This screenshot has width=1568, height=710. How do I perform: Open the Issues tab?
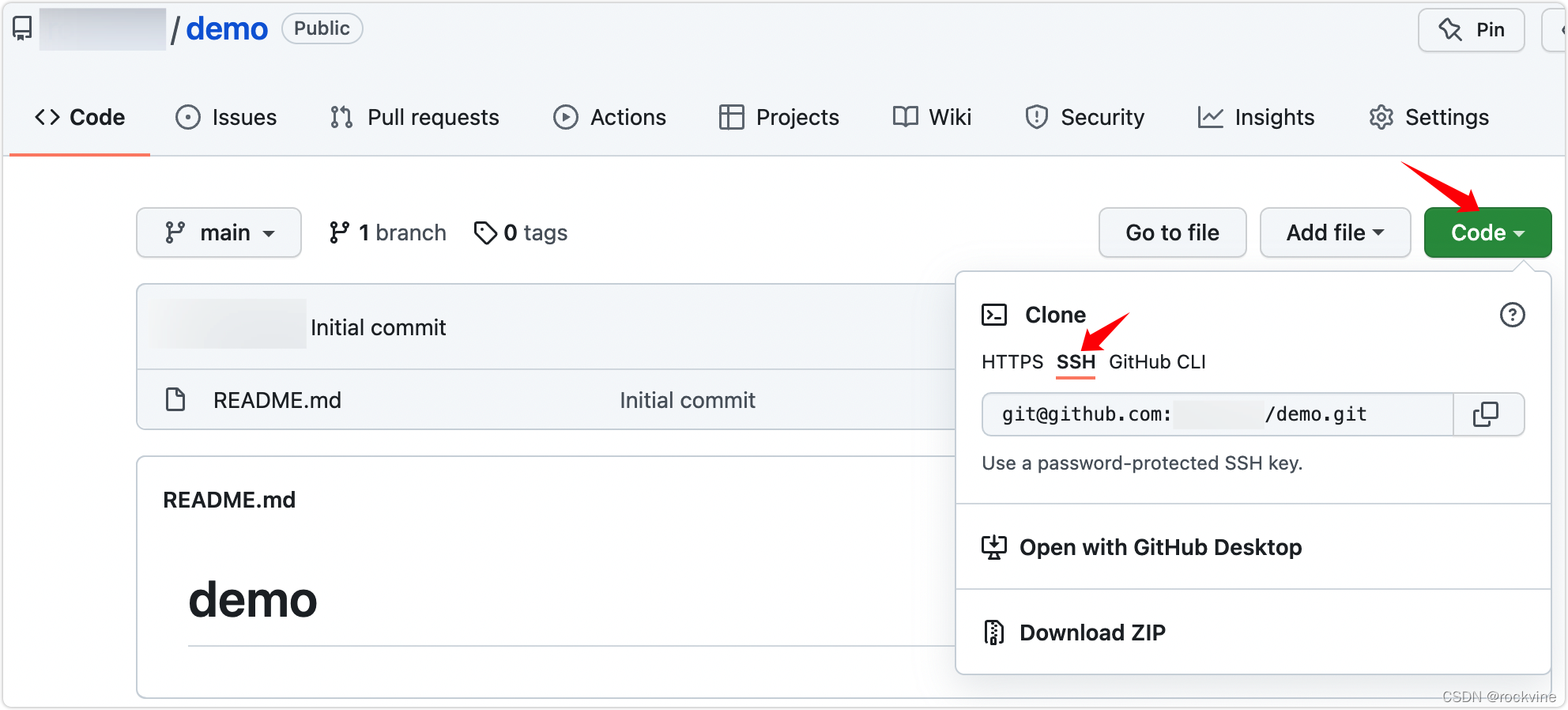tap(226, 117)
